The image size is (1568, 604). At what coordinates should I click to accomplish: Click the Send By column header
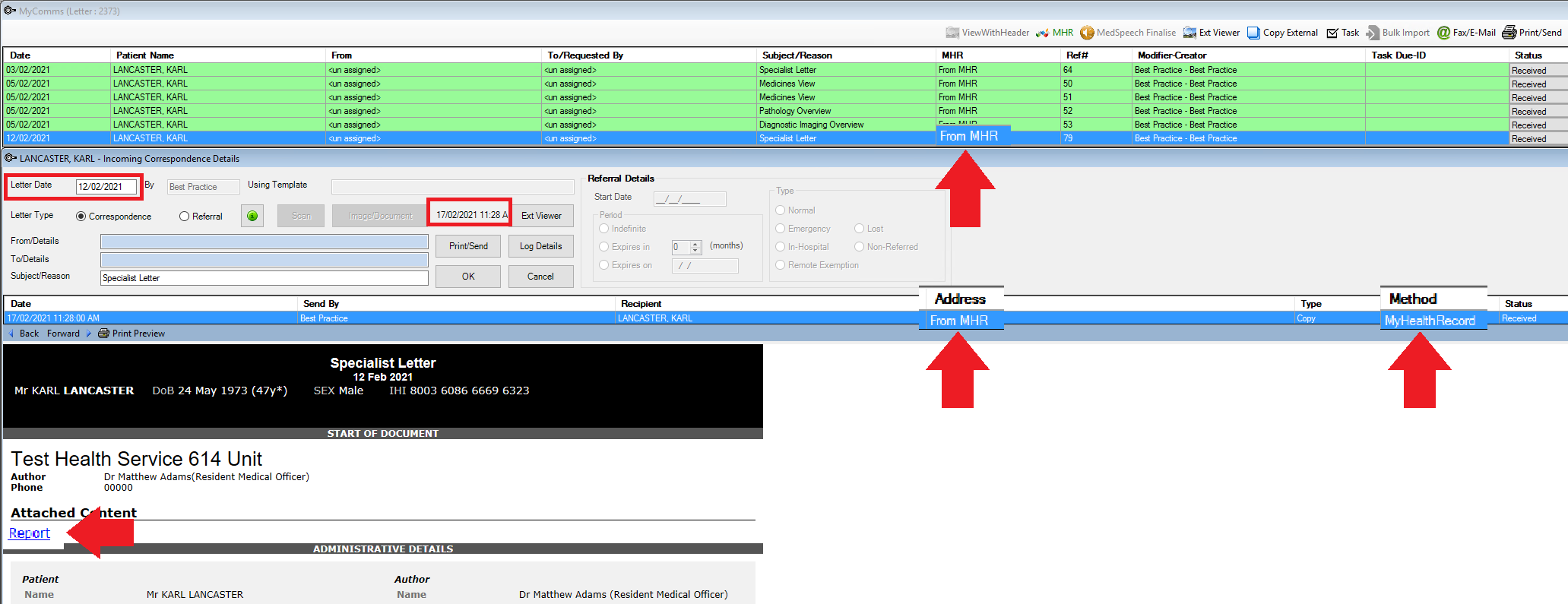pyautogui.click(x=456, y=304)
